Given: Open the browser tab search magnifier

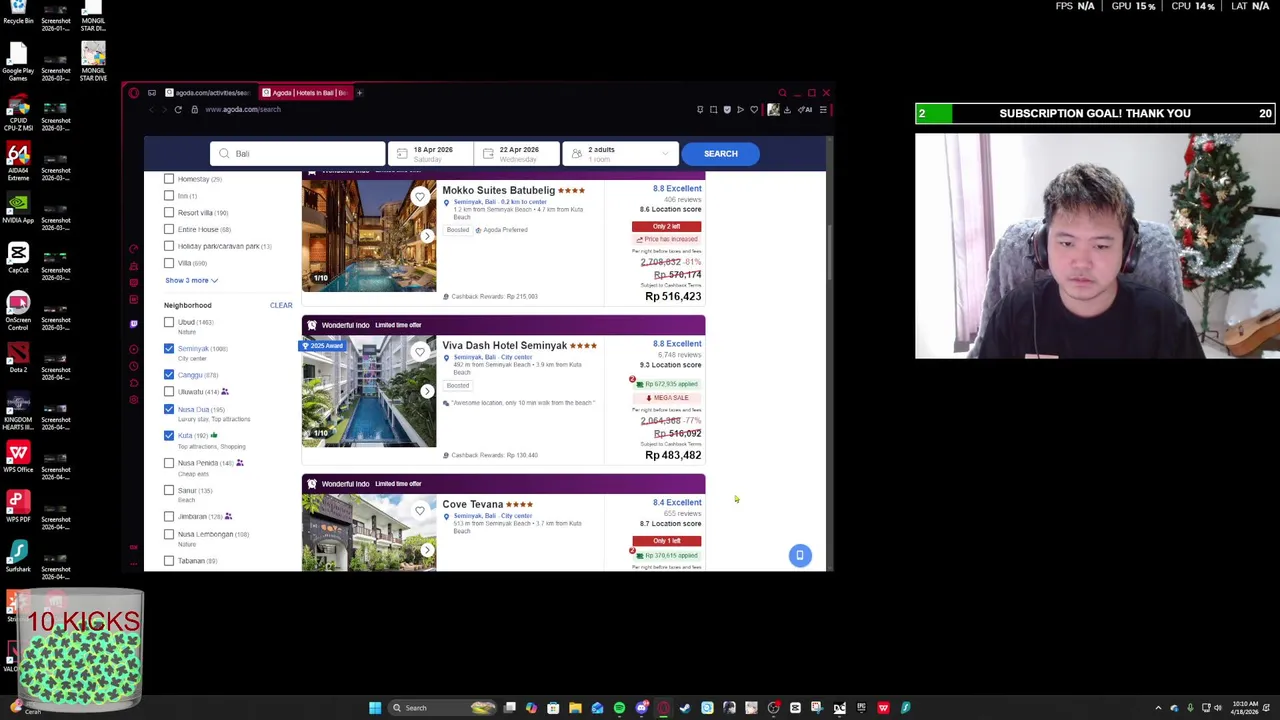Looking at the screenshot, I should [x=783, y=93].
